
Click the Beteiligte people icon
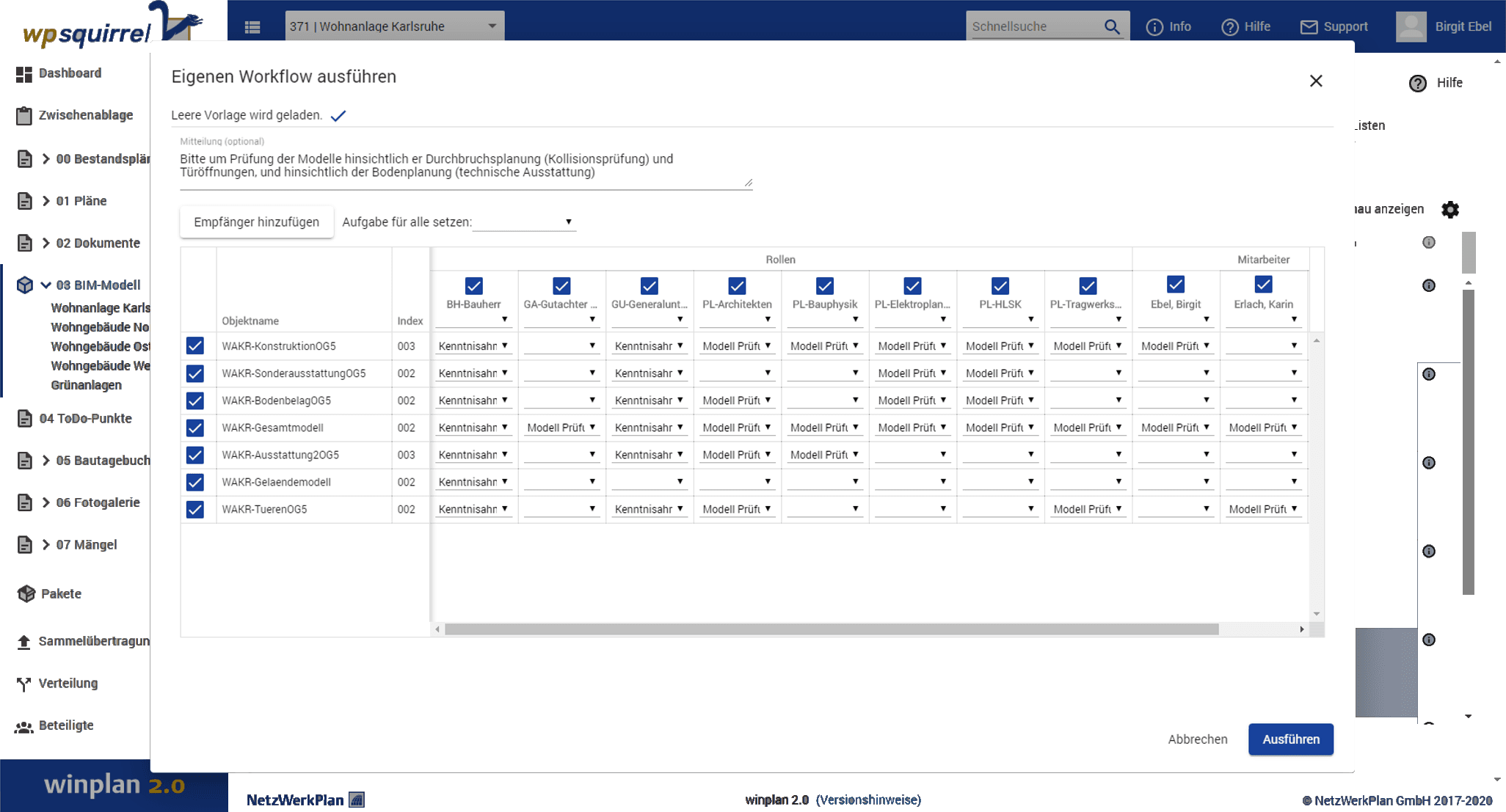pyautogui.click(x=23, y=726)
